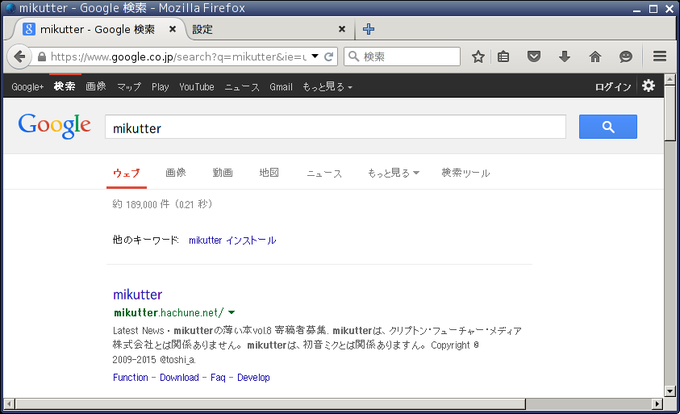
Task: Open Google+ in the top bar
Action: click(27, 87)
